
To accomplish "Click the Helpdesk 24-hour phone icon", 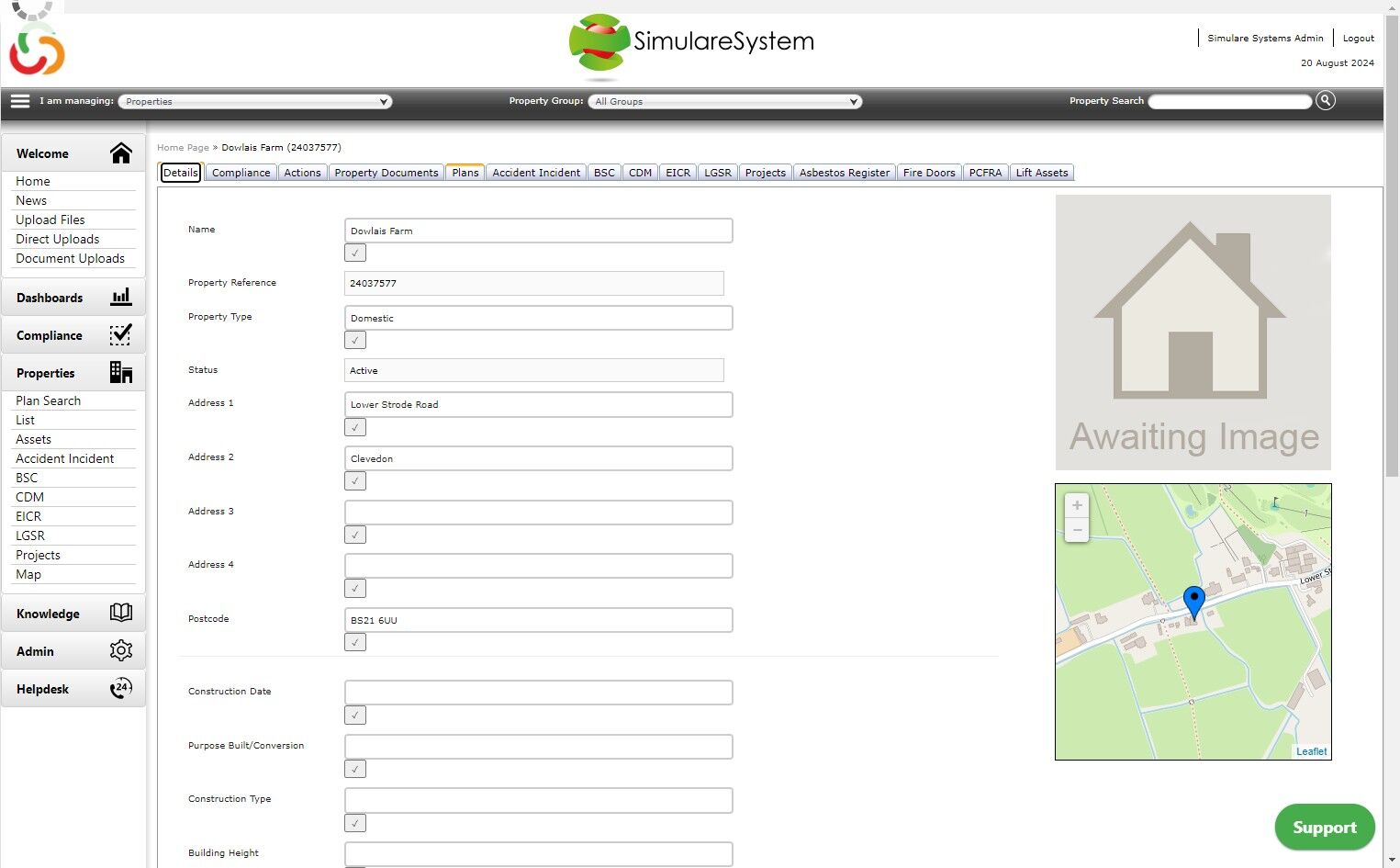I will pyautogui.click(x=121, y=688).
